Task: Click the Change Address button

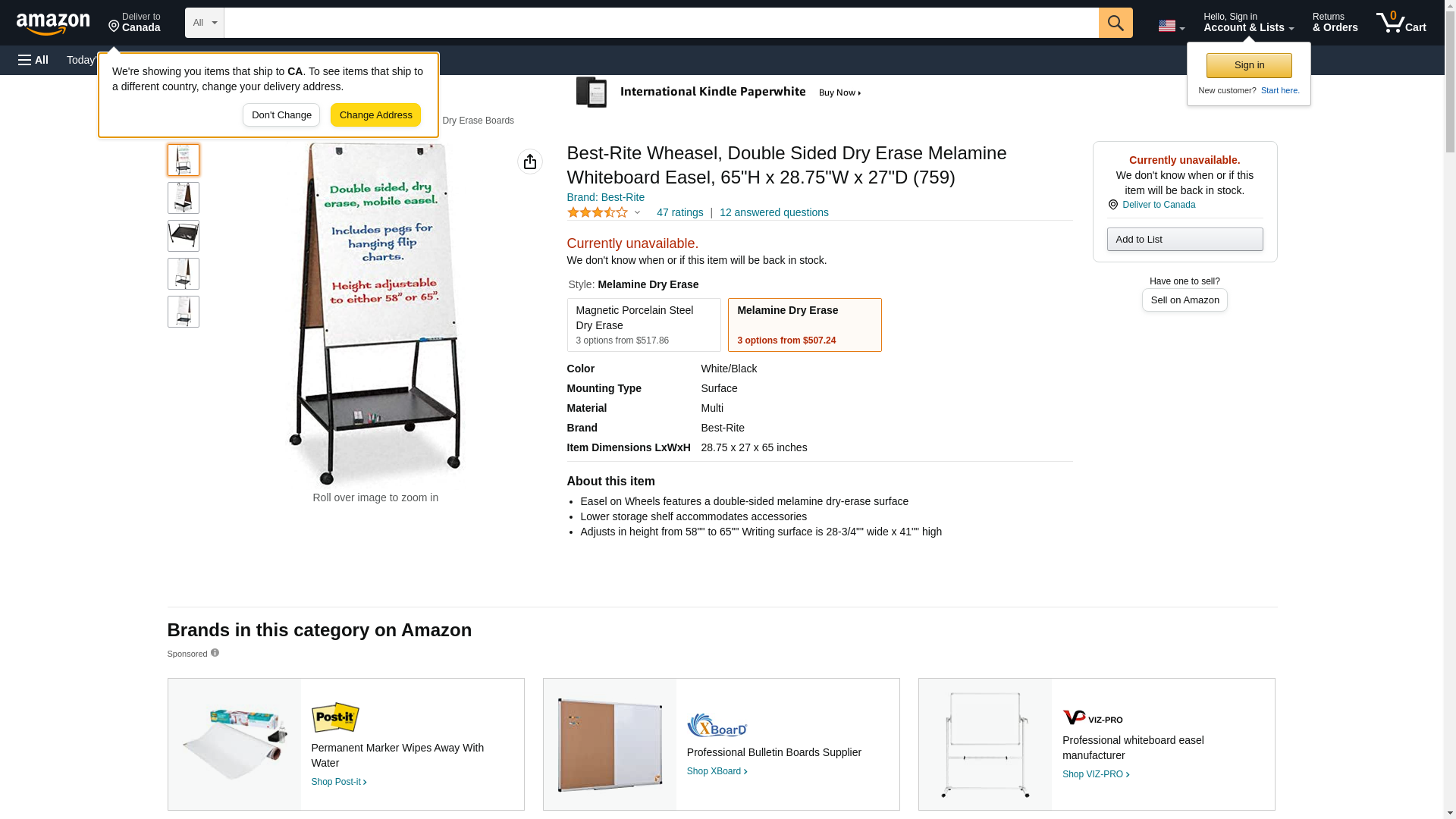Action: click(375, 115)
